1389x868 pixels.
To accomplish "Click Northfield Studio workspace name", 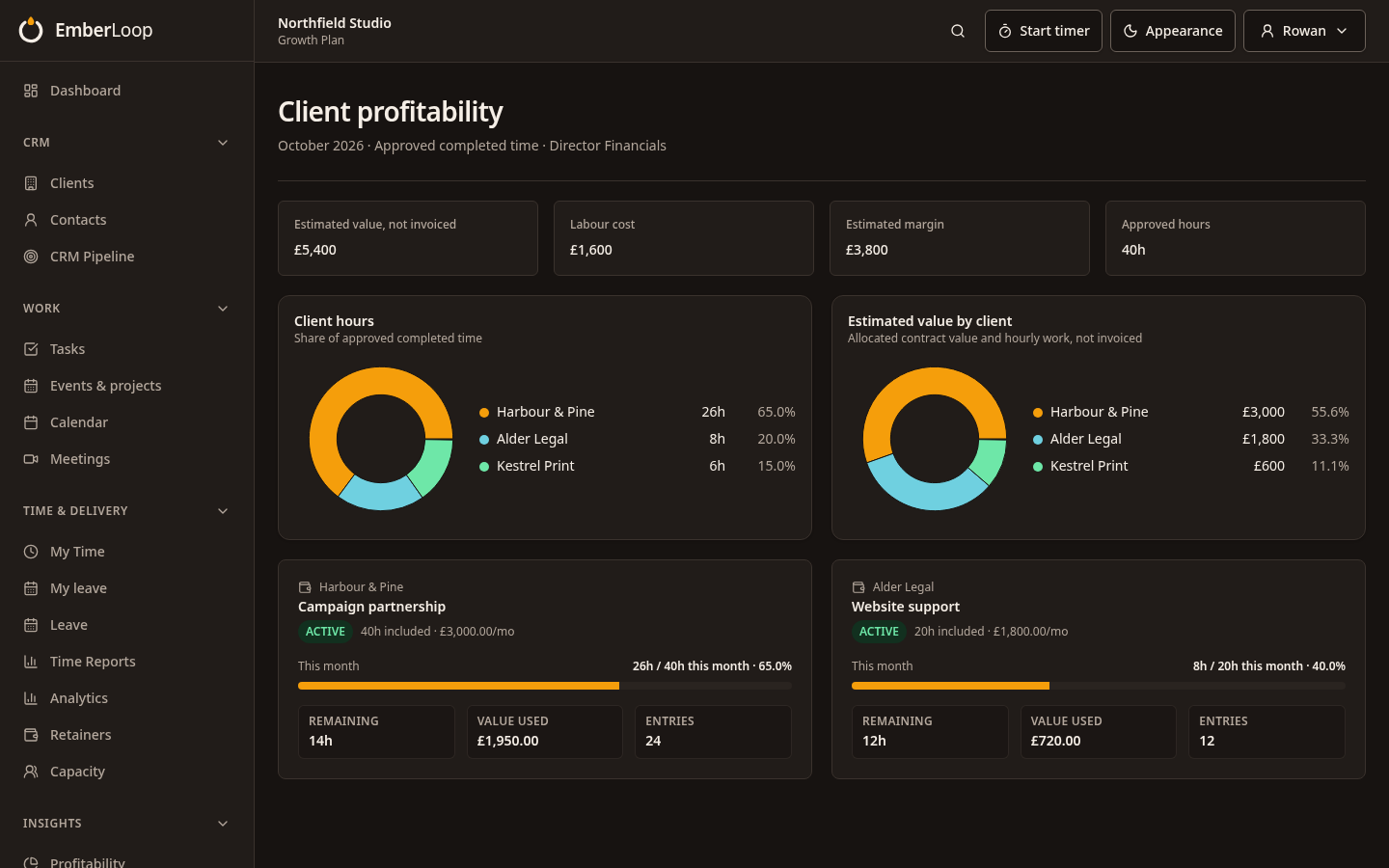I will 335,23.
